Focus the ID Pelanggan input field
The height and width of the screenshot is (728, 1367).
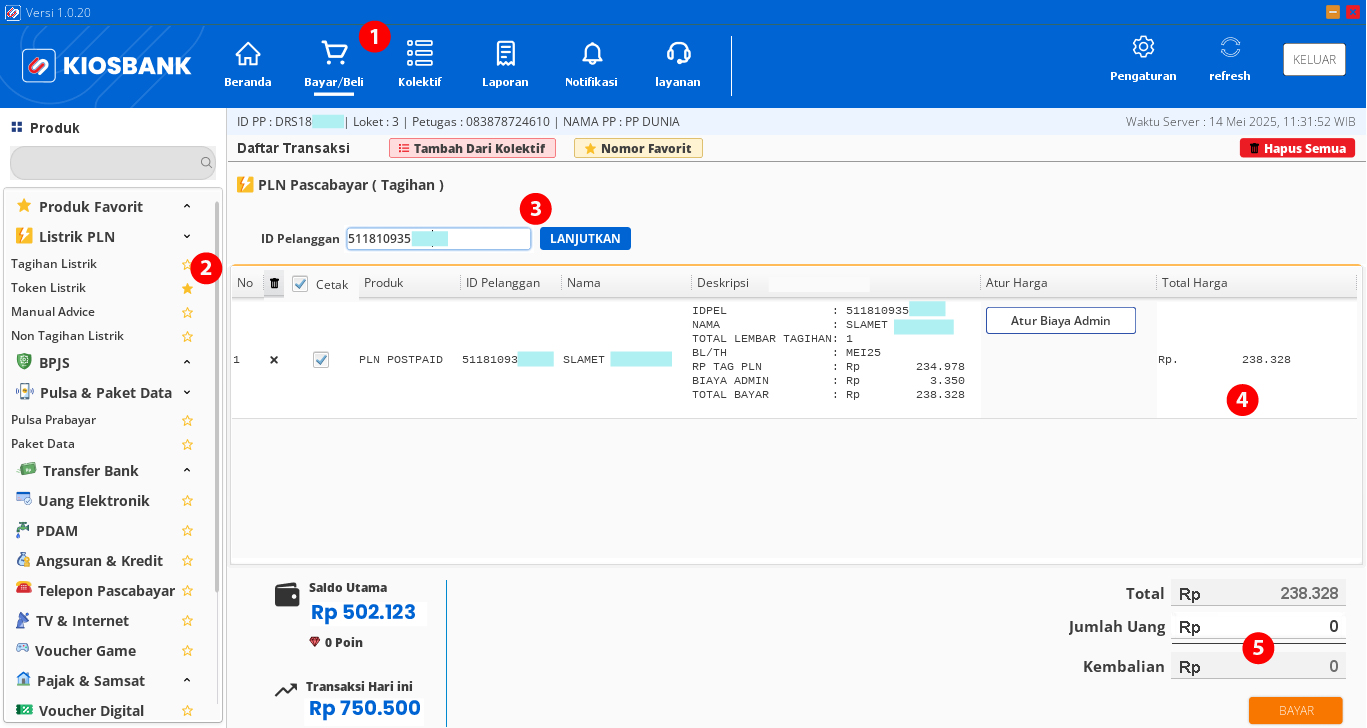[x=439, y=239]
